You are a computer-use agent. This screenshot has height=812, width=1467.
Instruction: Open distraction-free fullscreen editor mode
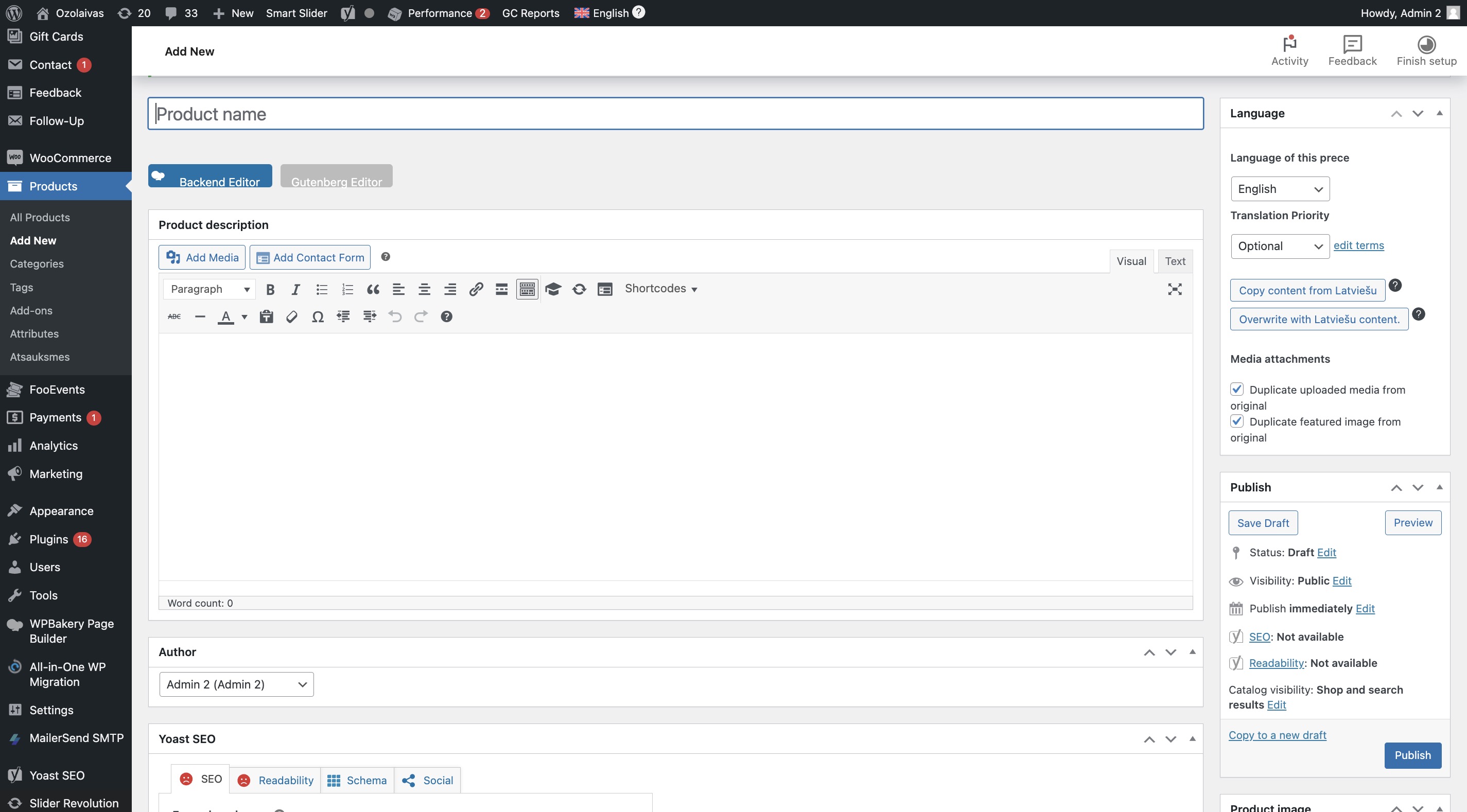pos(1174,289)
